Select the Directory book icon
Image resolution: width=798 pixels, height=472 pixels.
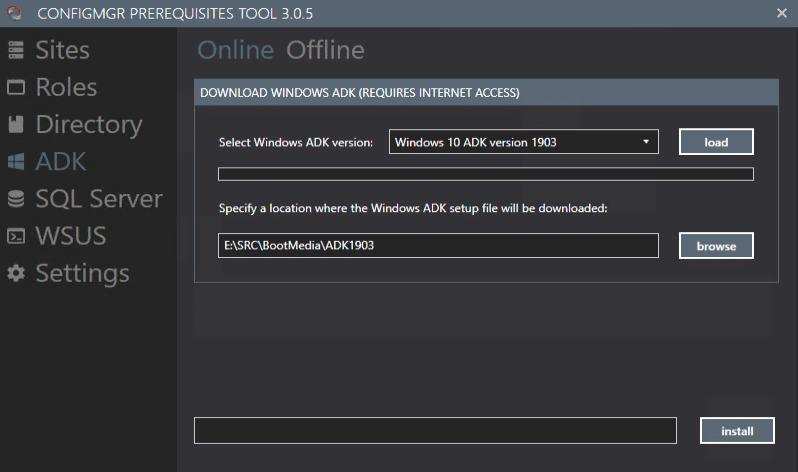click(x=16, y=125)
